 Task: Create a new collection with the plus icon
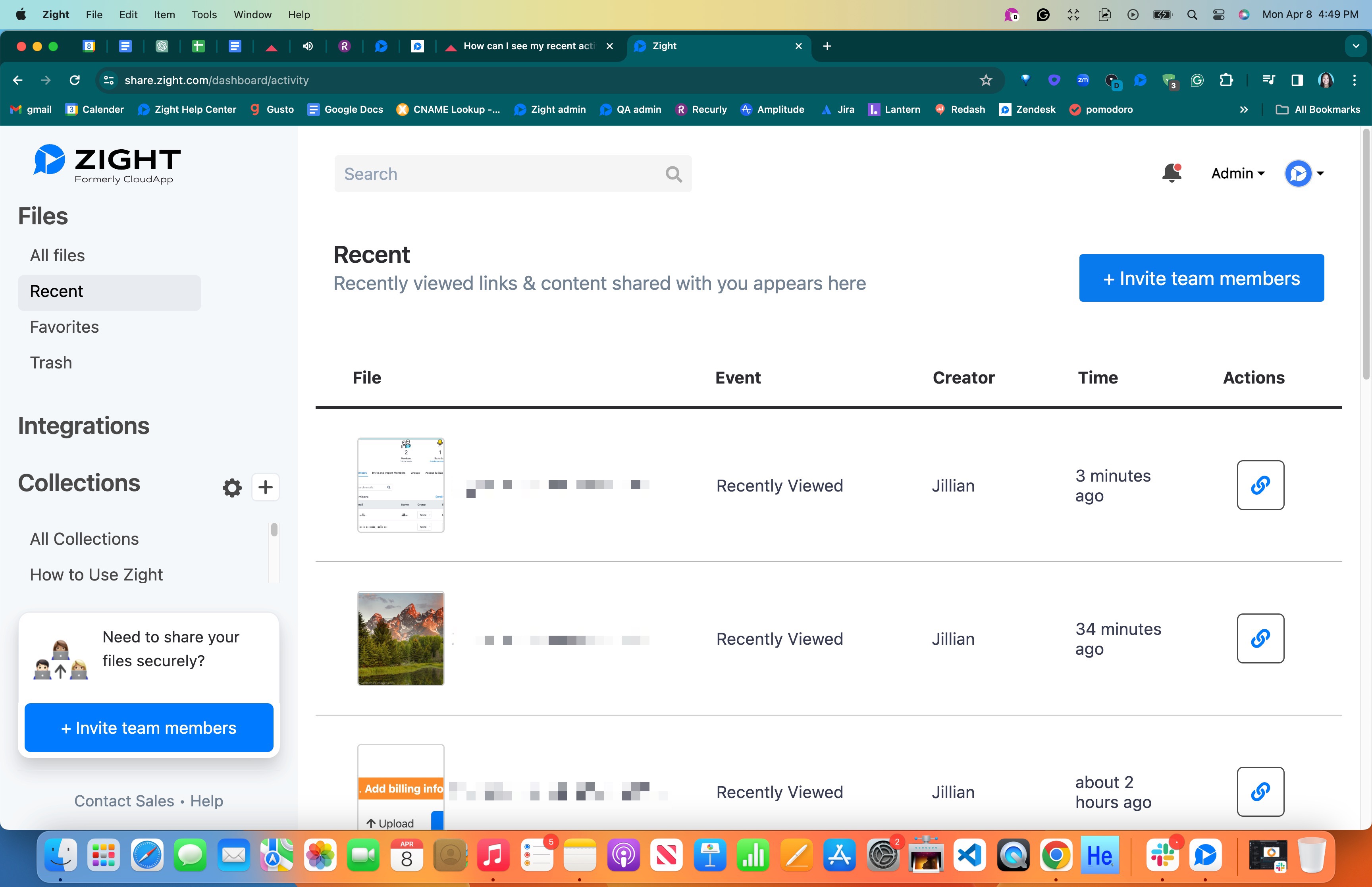click(266, 487)
